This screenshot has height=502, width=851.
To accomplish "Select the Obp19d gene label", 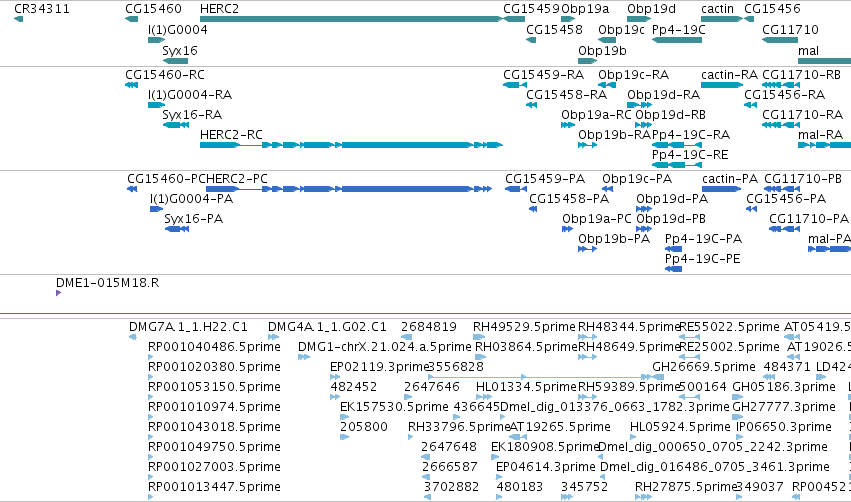I will point(651,9).
